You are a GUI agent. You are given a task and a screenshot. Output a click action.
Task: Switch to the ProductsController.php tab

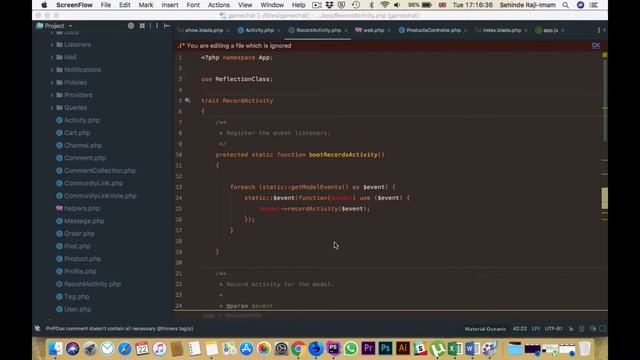(433, 30)
